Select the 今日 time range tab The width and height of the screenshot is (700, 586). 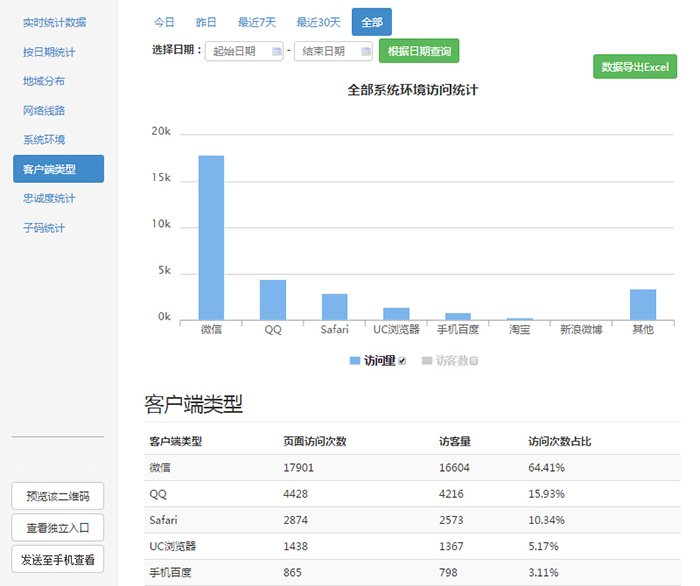coord(164,22)
